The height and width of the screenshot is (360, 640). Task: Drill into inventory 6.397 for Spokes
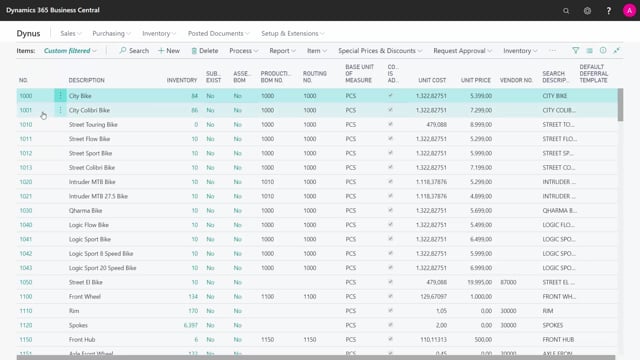click(191, 325)
